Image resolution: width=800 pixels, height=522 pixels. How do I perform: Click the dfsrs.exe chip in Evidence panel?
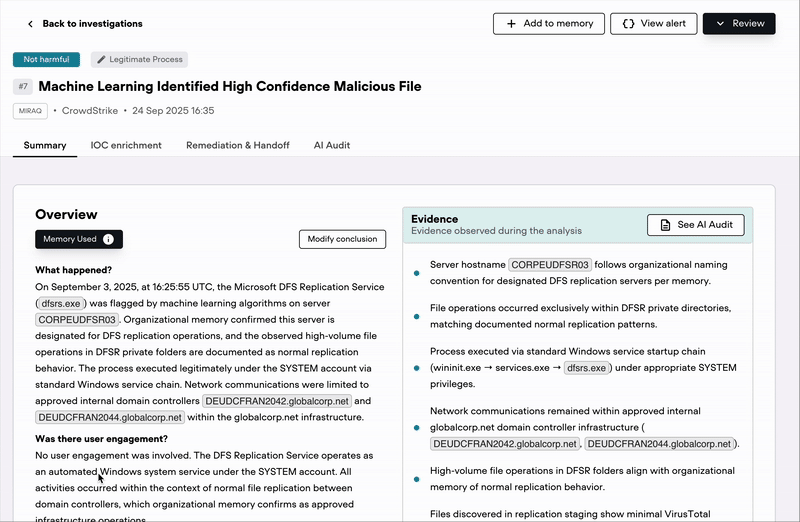click(x=587, y=368)
